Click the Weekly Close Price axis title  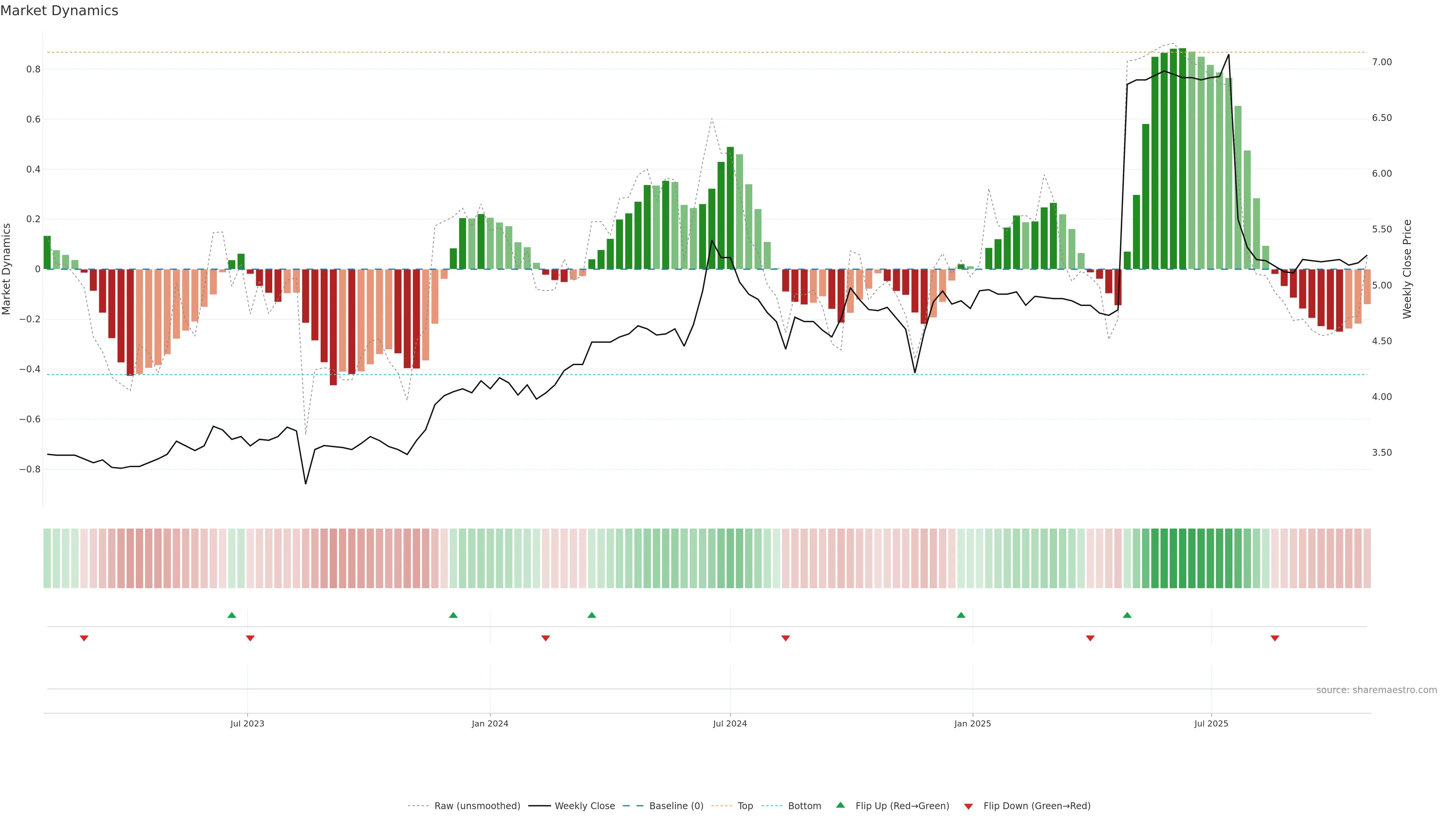(1407, 269)
